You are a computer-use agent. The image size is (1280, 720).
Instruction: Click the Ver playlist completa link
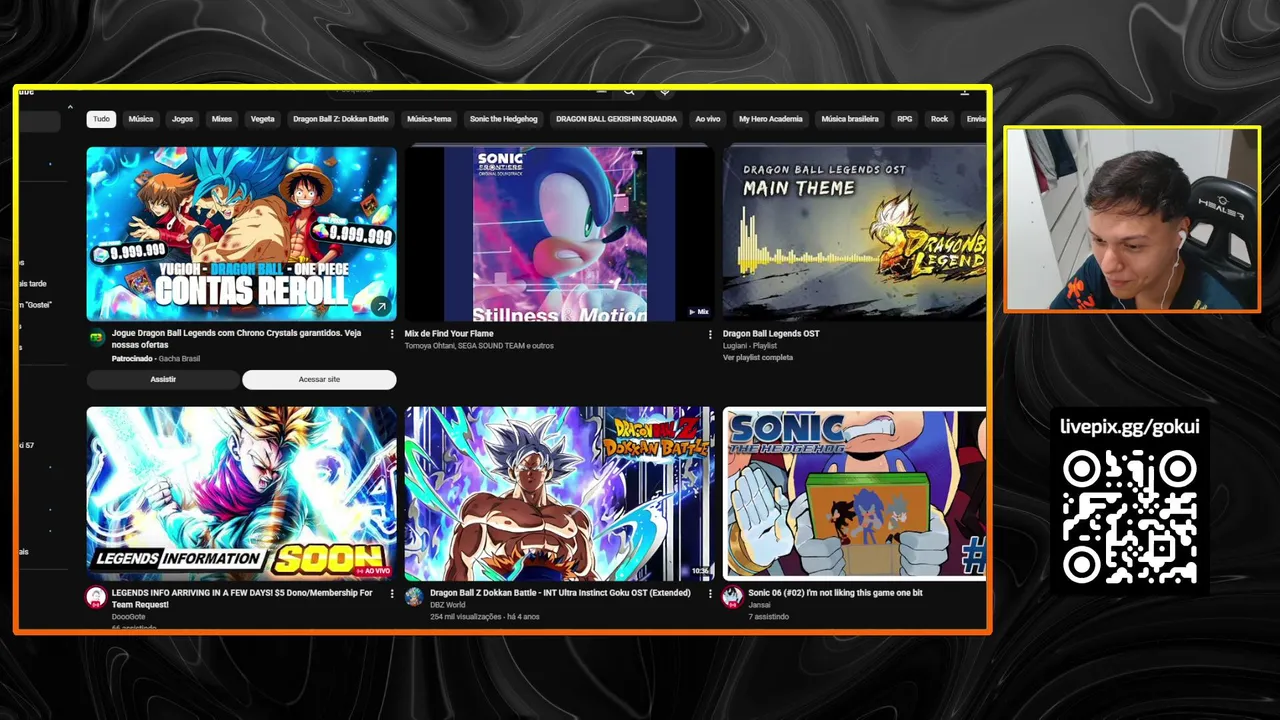[x=758, y=358]
